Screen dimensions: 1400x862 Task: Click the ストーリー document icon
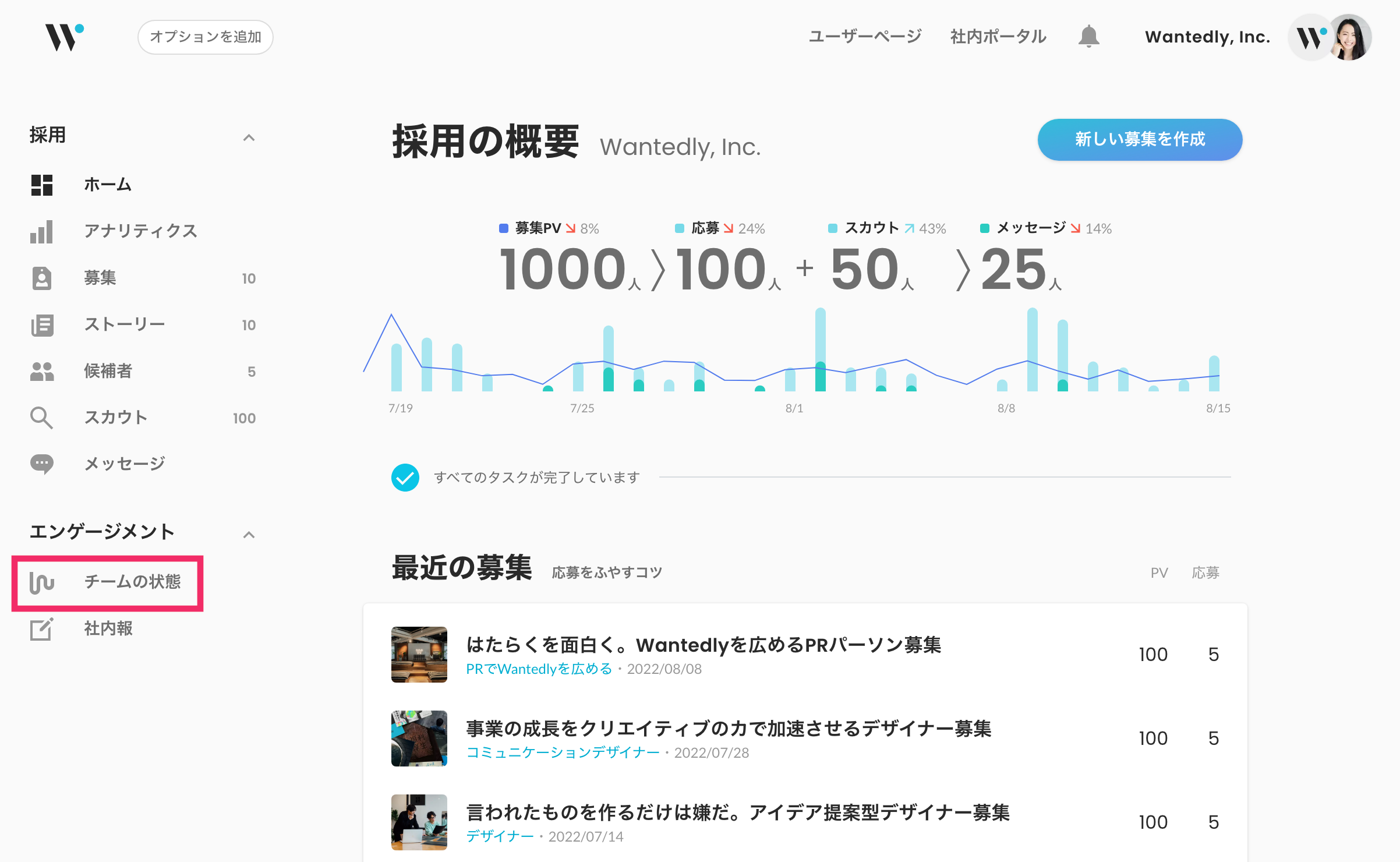(42, 325)
